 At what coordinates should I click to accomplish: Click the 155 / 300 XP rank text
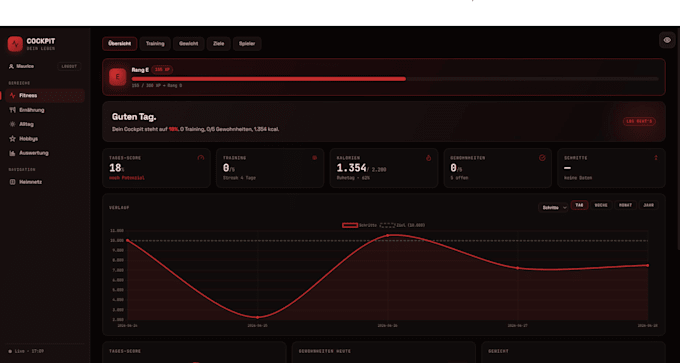pos(157,86)
